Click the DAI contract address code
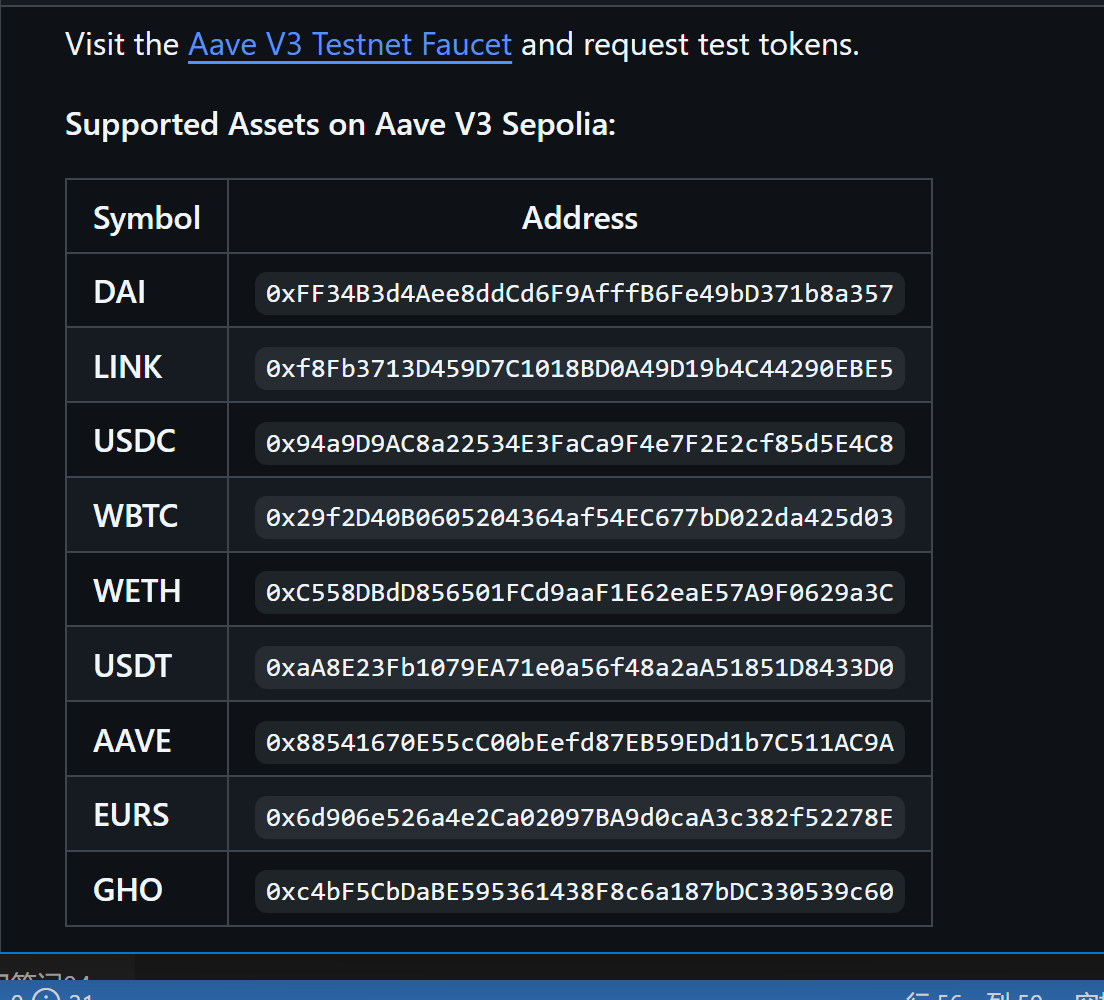The width and height of the screenshot is (1104, 1000). 579,293
